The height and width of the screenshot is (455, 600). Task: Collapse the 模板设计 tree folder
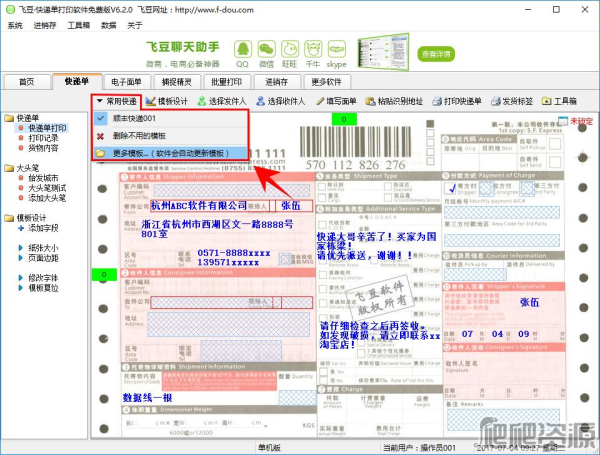coord(9,218)
